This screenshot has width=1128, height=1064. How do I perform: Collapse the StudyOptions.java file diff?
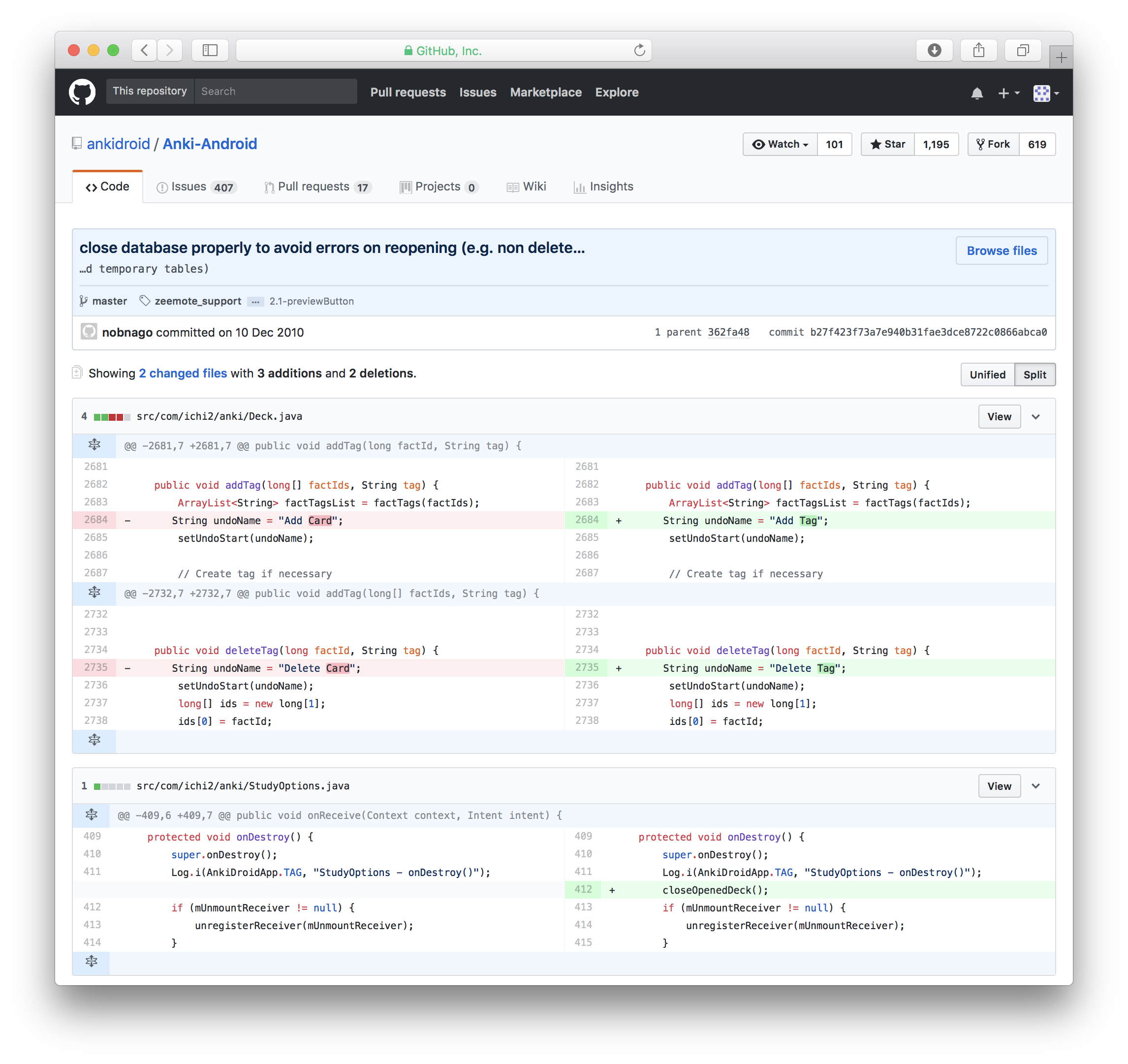tap(1035, 786)
